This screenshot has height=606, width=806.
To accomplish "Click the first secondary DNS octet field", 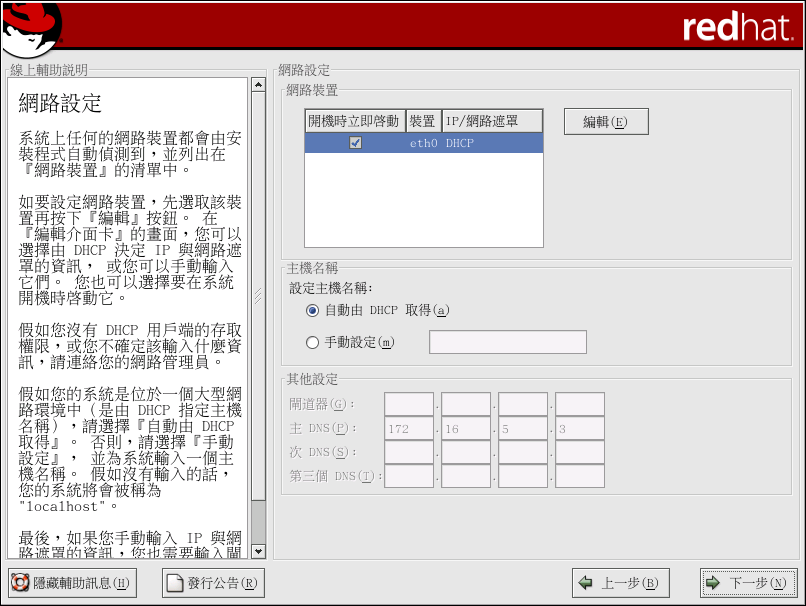I will pos(408,452).
